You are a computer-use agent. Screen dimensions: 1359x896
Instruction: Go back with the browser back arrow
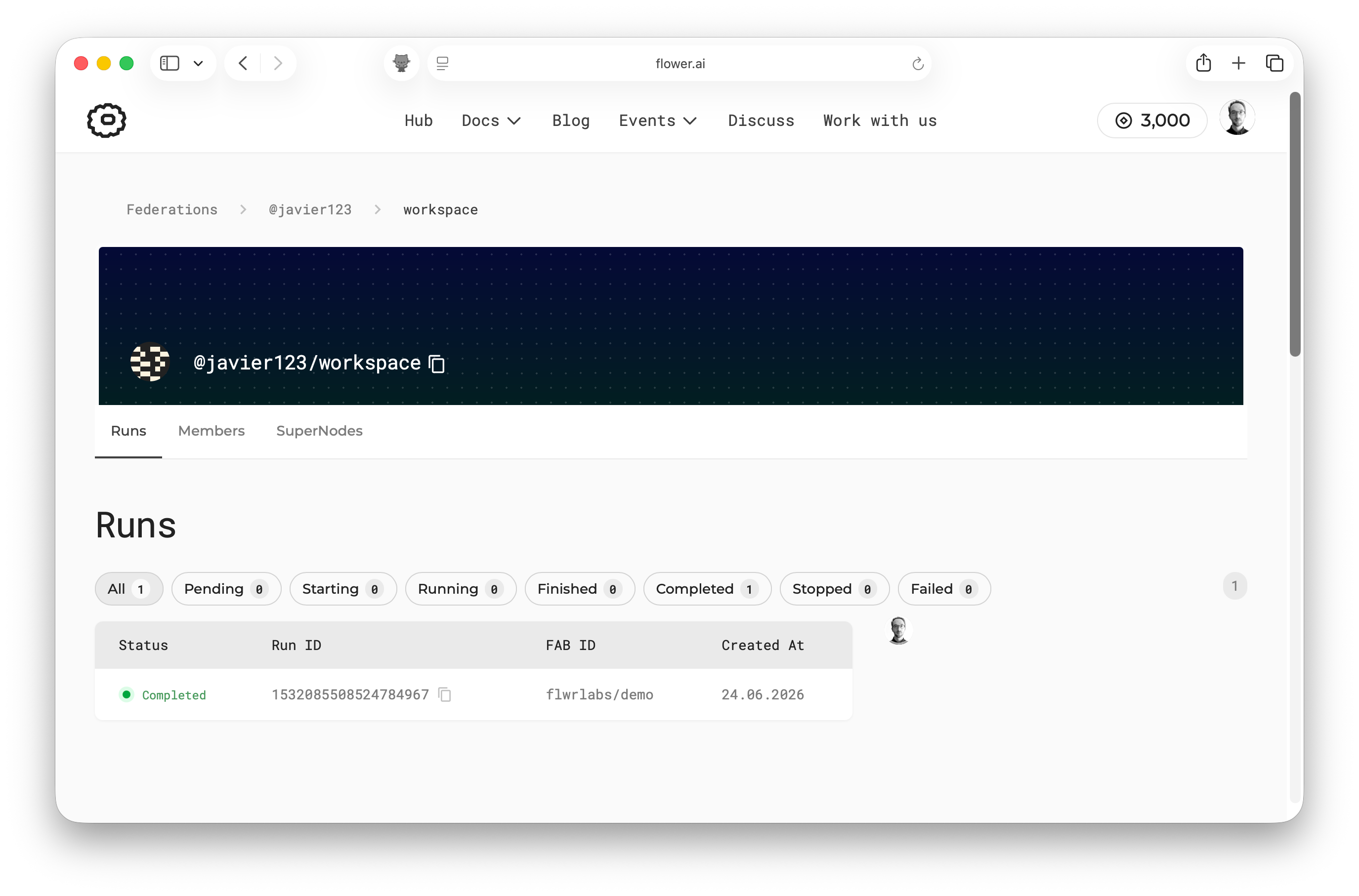point(243,63)
